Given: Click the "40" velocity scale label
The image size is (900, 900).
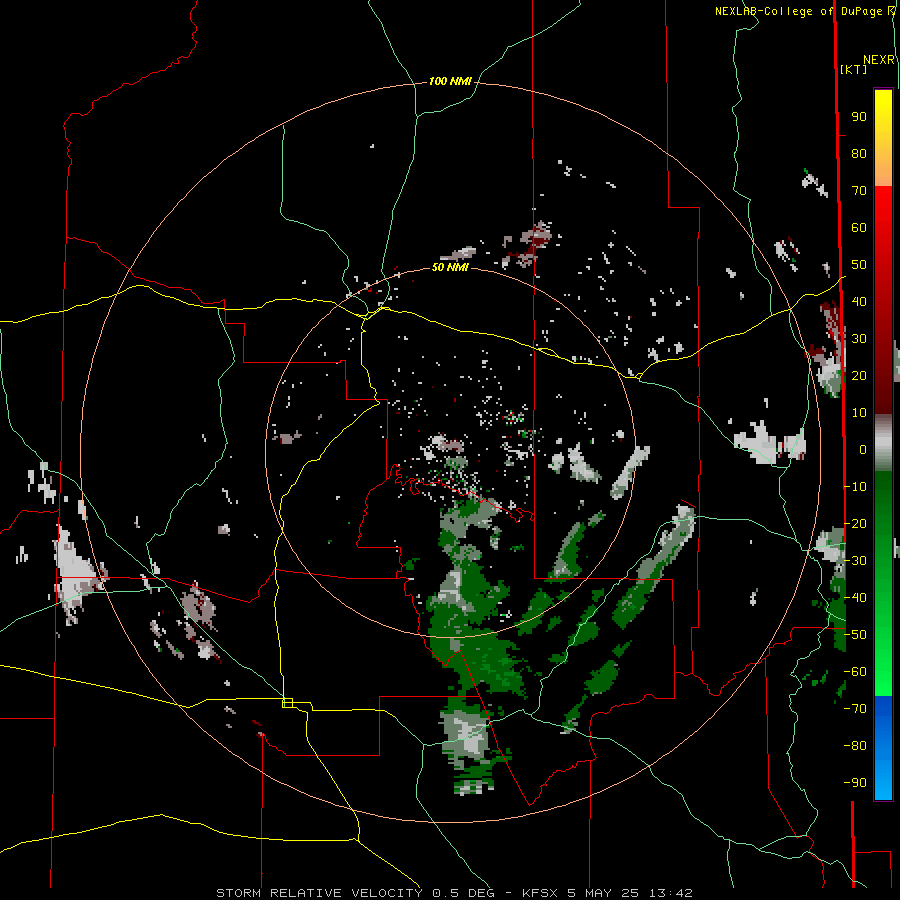Looking at the screenshot, I should 859,302.
